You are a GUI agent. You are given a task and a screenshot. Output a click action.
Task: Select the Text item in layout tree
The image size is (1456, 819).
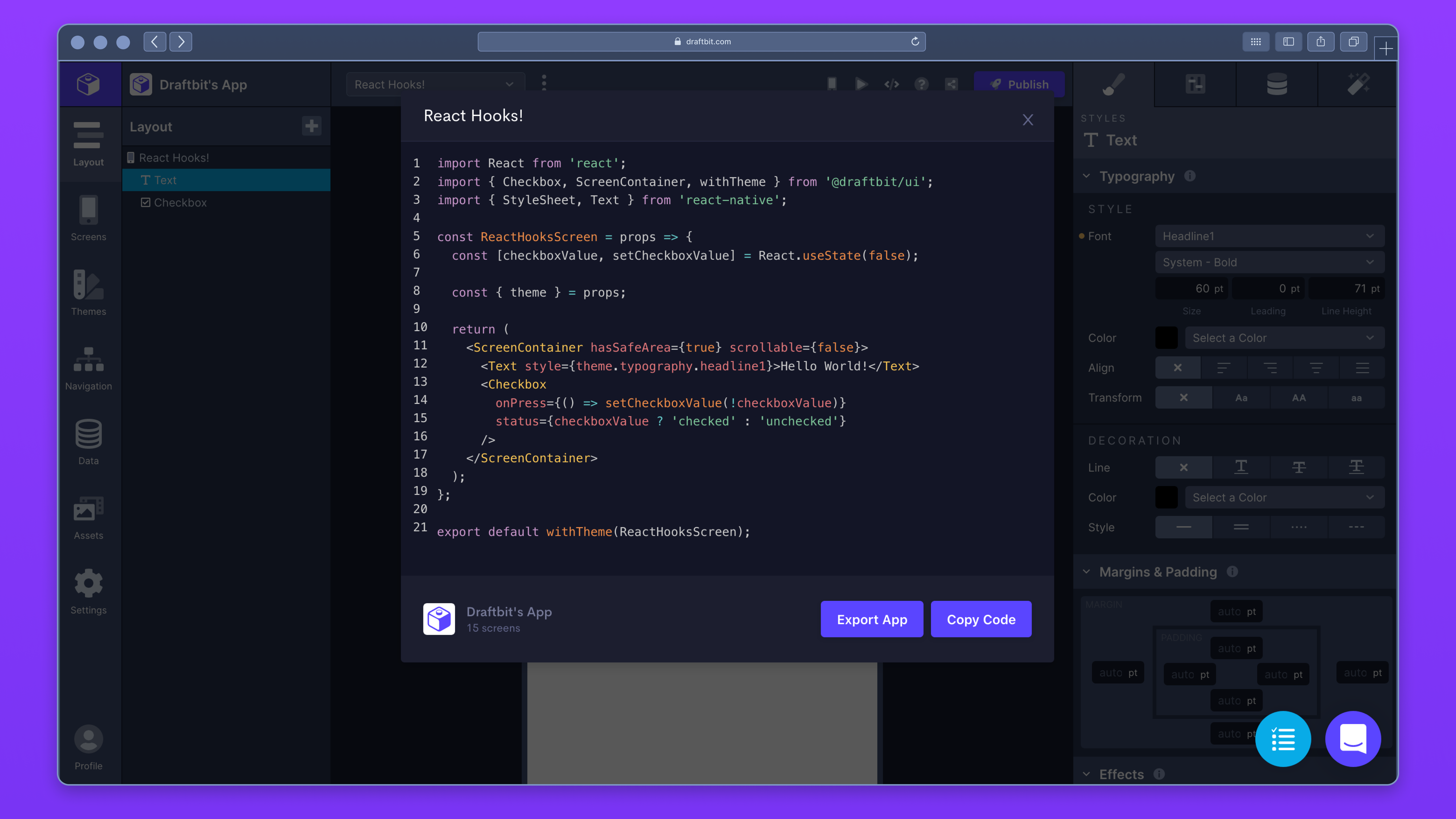(226, 180)
